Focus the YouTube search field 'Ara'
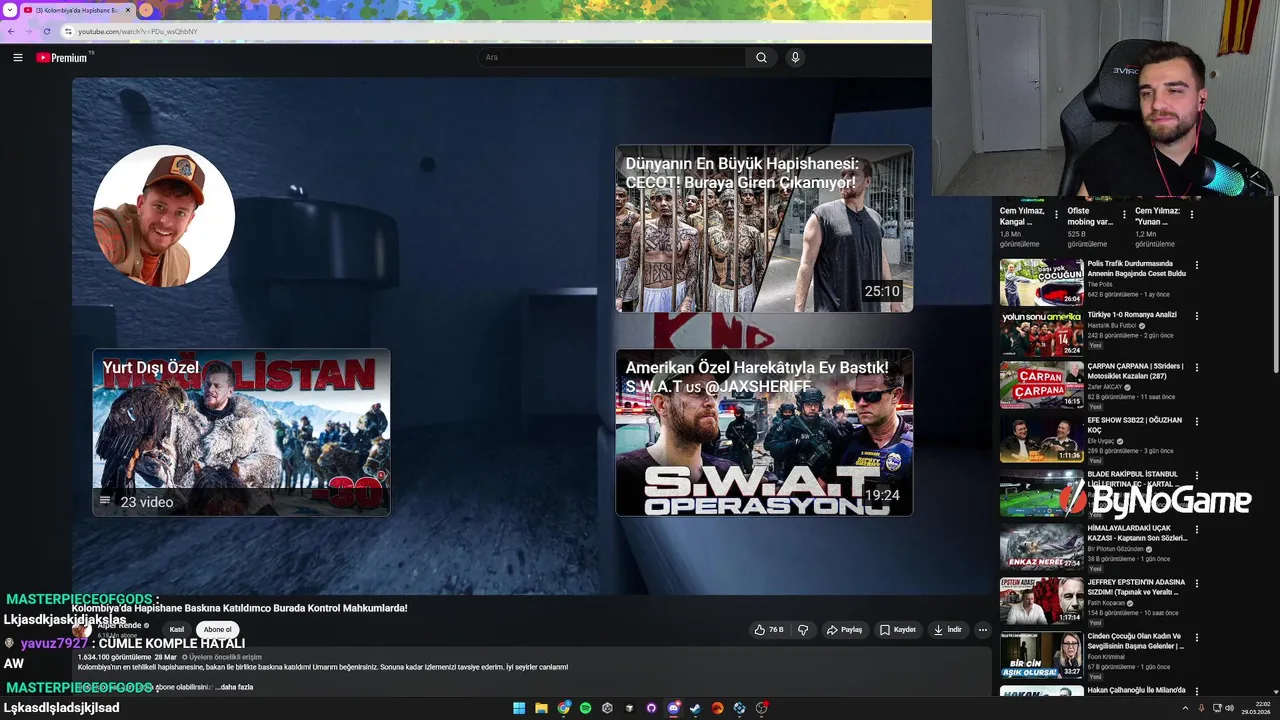 point(611,58)
